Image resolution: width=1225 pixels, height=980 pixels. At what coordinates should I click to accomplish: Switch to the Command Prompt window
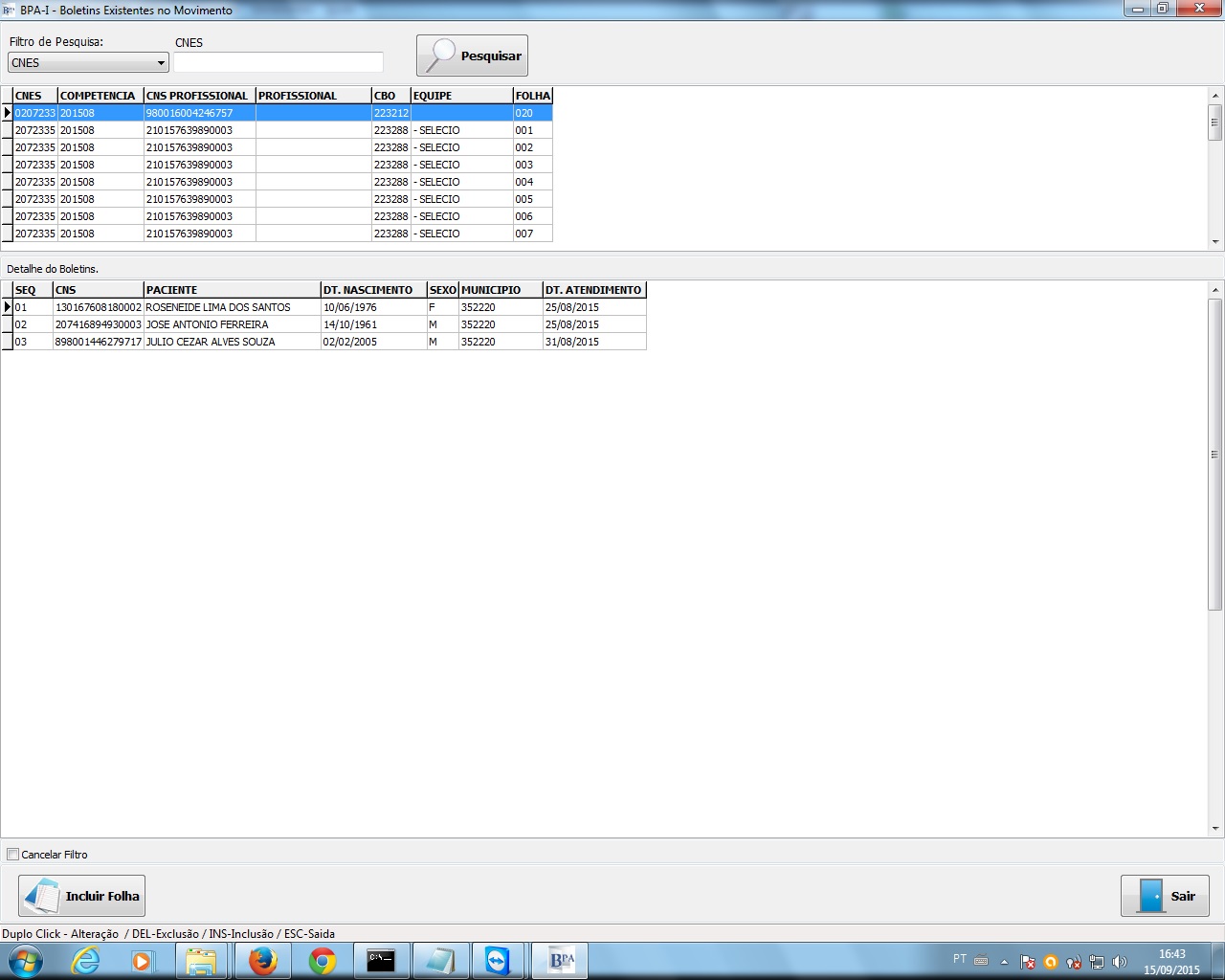point(381,960)
